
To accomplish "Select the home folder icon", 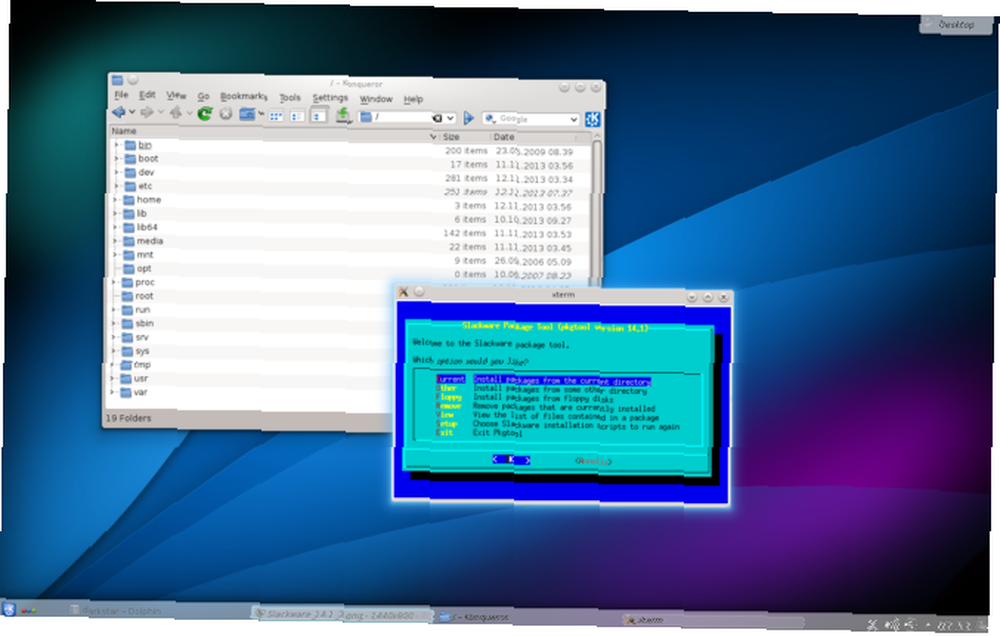I will point(128,200).
